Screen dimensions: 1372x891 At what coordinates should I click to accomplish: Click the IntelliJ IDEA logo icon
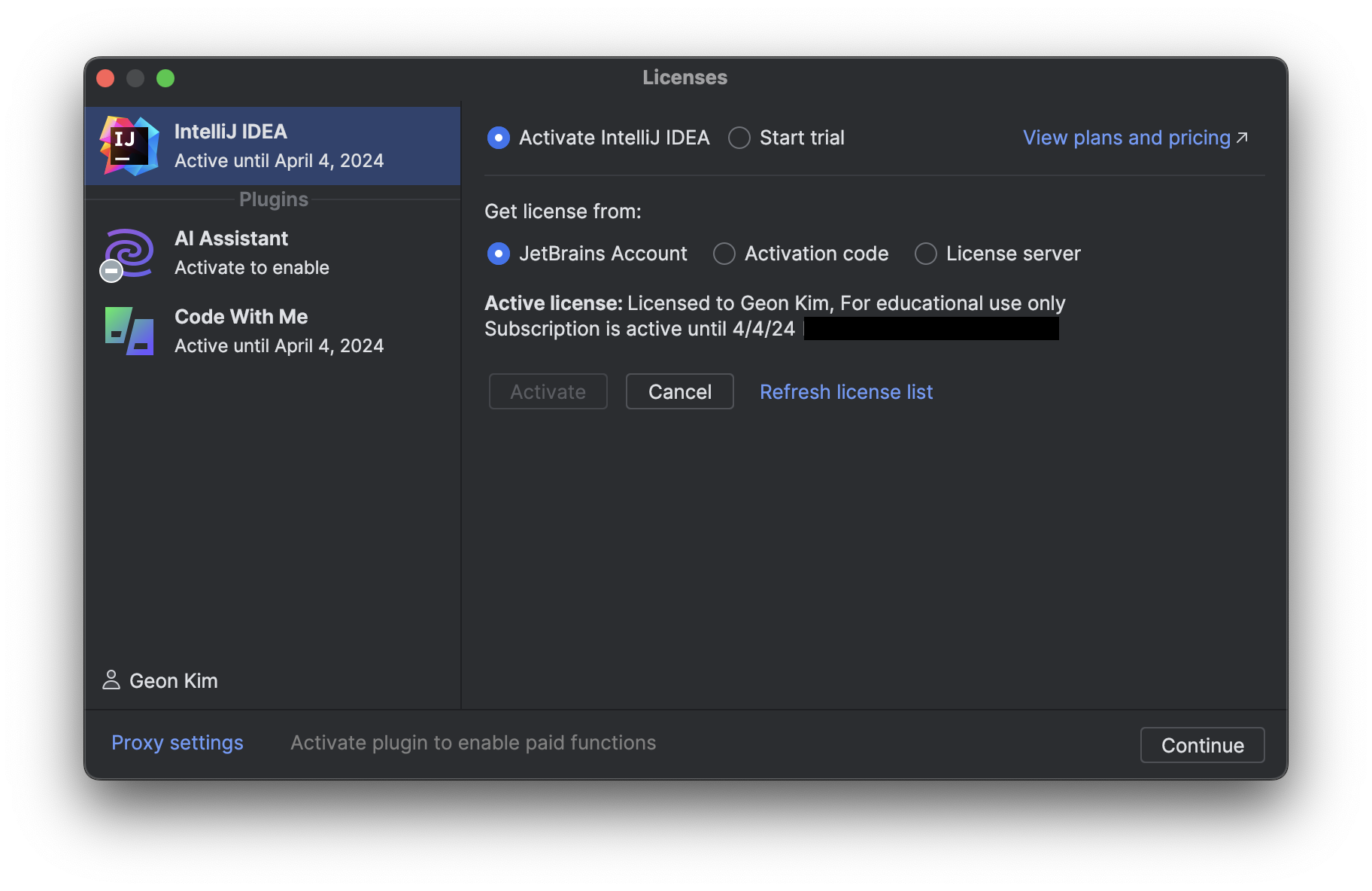pyautogui.click(x=129, y=146)
